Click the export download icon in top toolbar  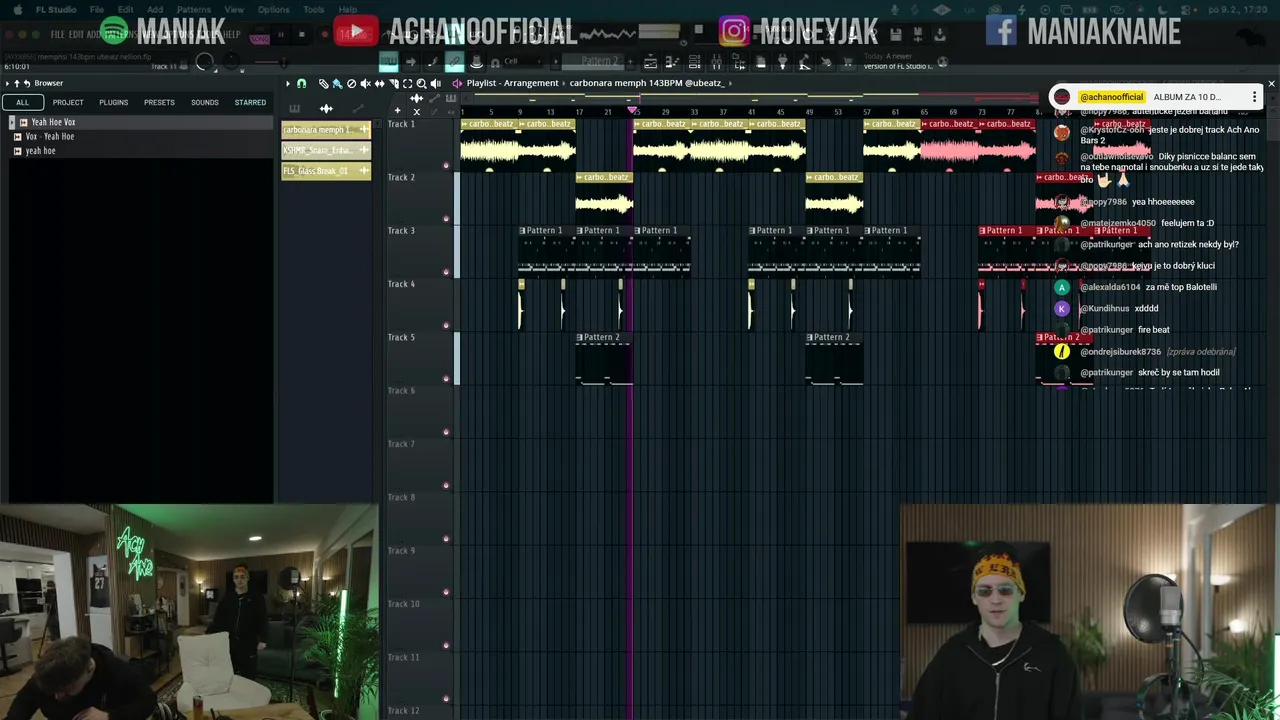[x=939, y=34]
